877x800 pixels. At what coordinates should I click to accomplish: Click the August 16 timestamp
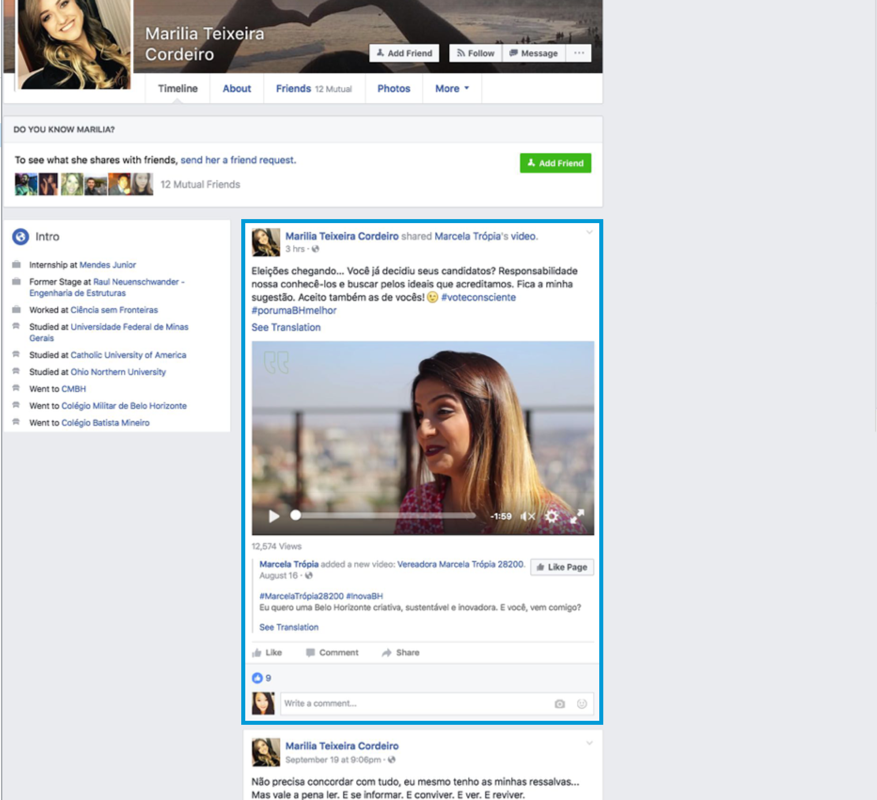[279, 576]
